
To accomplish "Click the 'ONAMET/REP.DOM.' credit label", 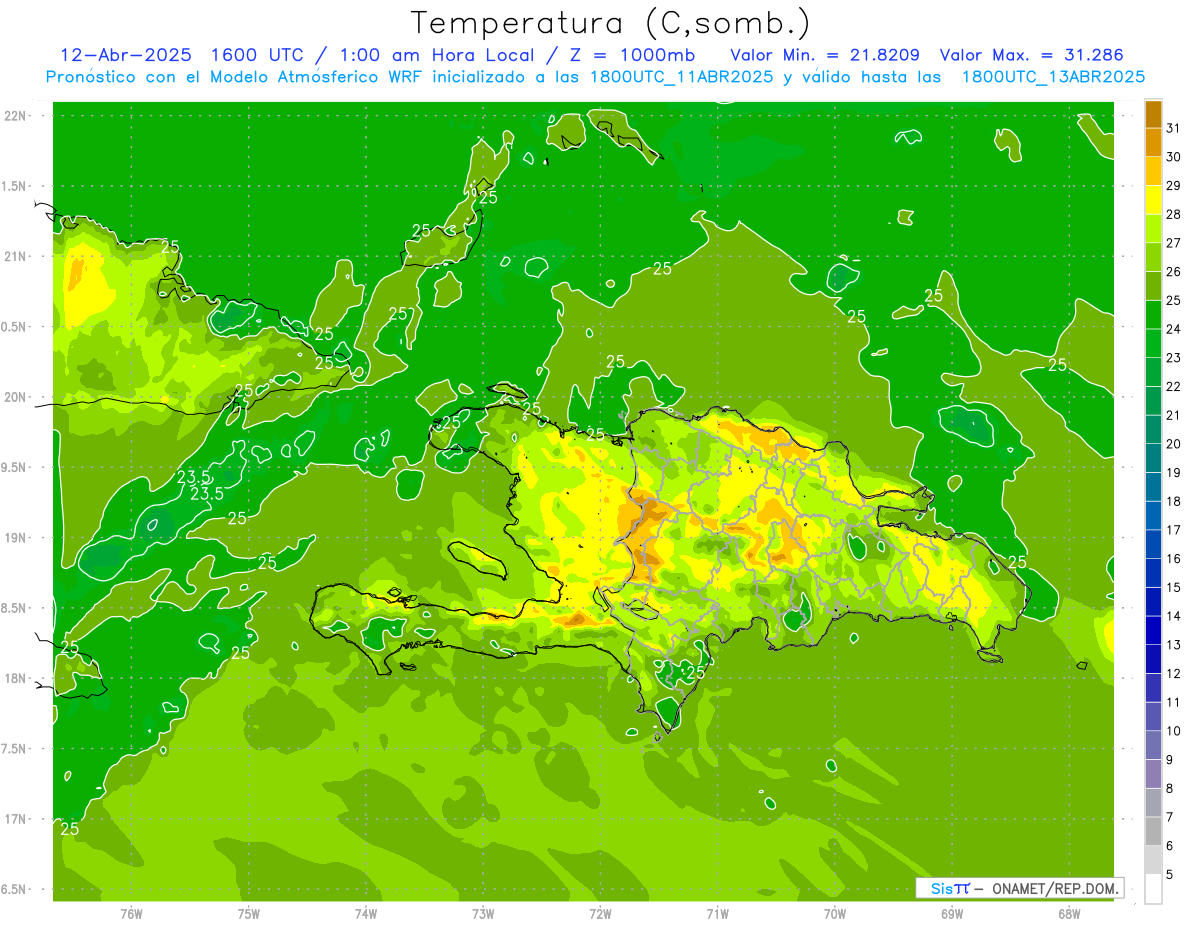I will tap(1053, 888).
